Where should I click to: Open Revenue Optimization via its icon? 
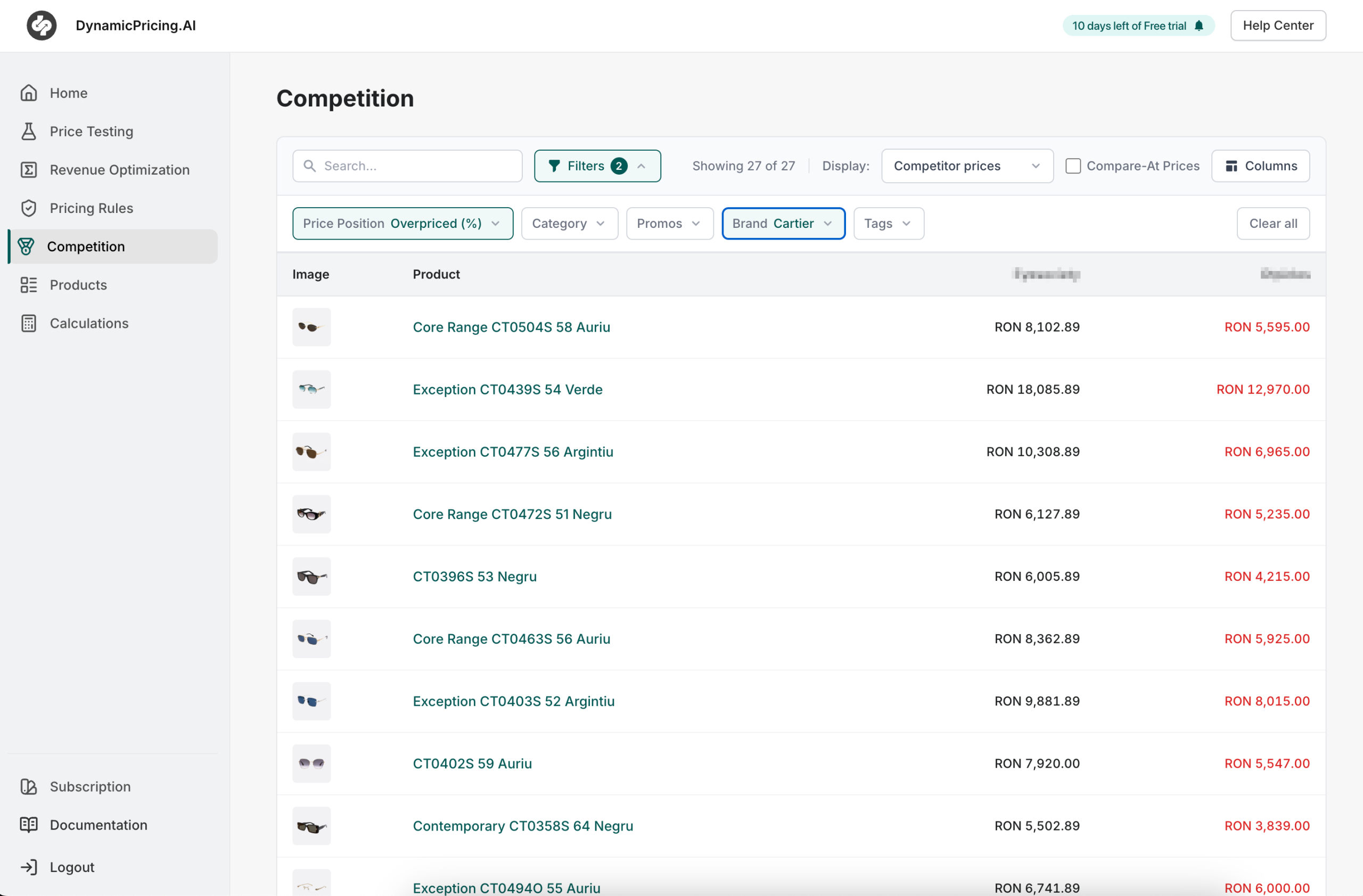pos(29,169)
